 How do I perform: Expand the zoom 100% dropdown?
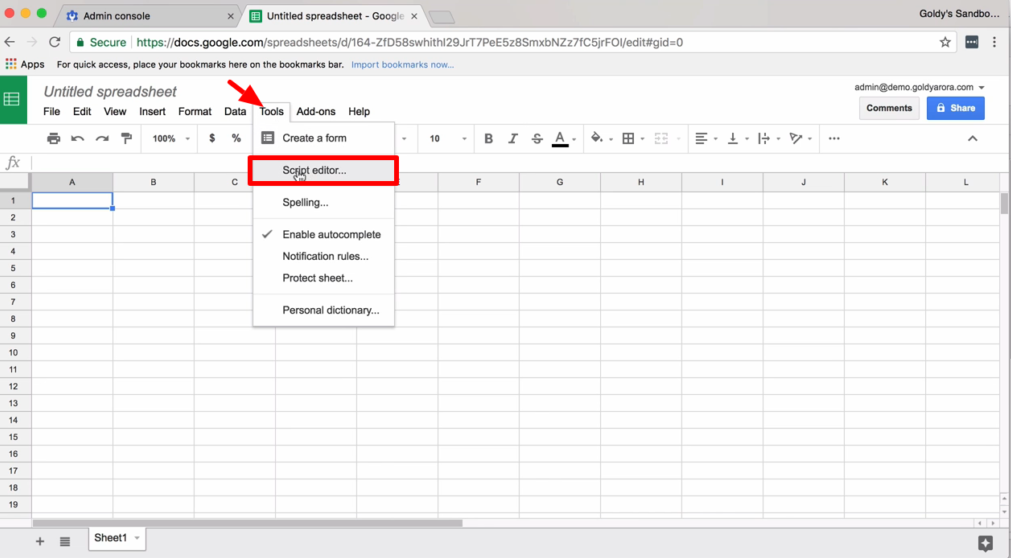point(188,139)
